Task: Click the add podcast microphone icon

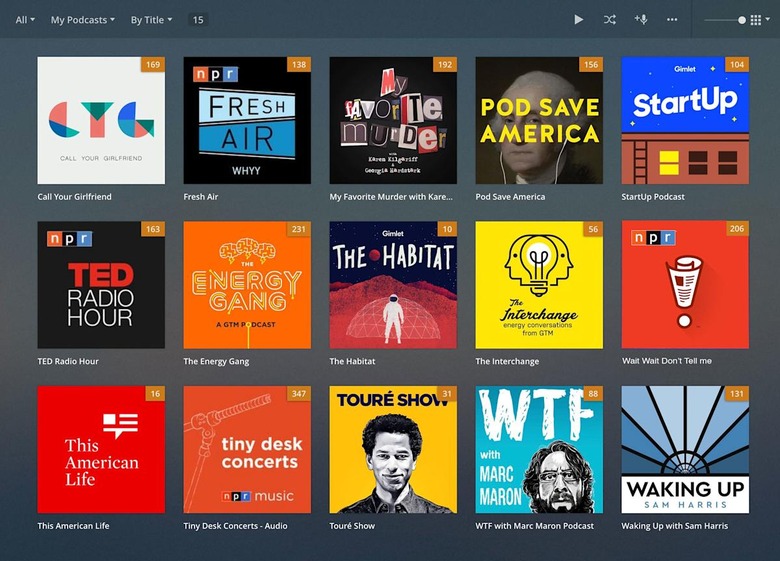Action: tap(641, 20)
